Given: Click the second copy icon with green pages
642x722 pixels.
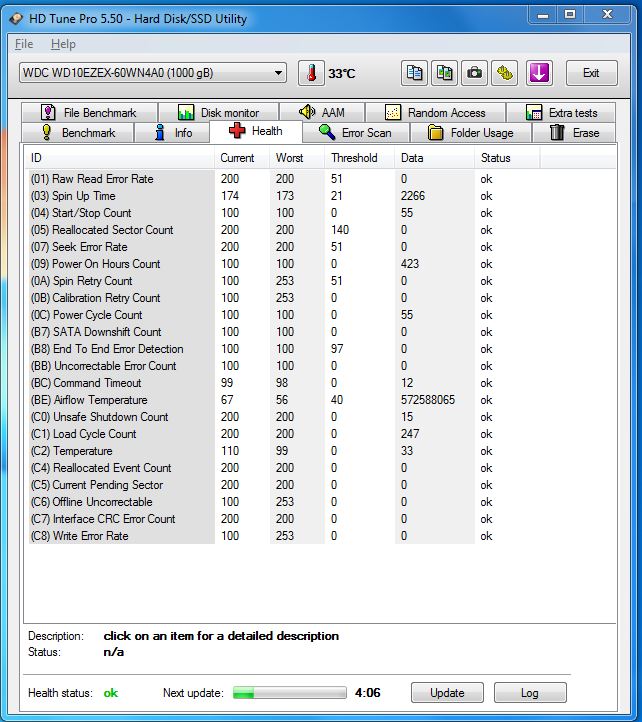Looking at the screenshot, I should (x=444, y=73).
